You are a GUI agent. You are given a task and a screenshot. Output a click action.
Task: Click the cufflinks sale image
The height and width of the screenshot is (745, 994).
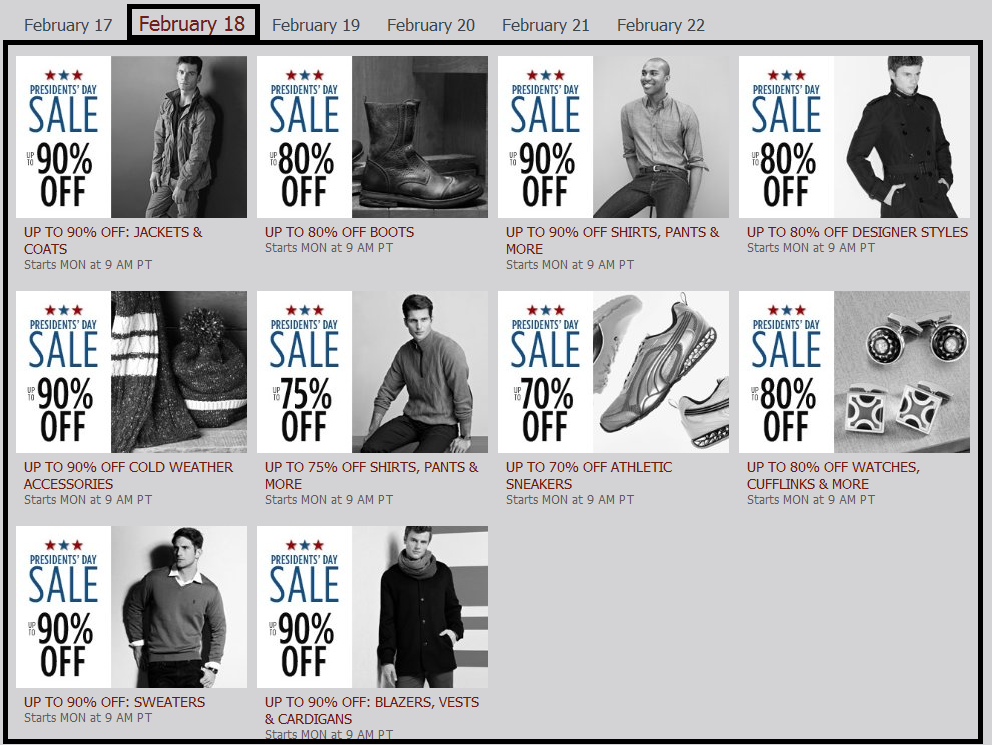[854, 372]
